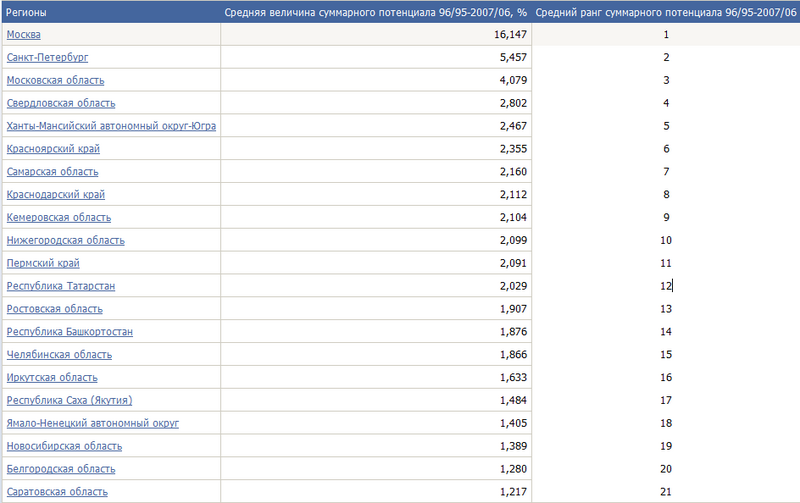Click the Красноярский край link
800x503 pixels.
click(53, 149)
